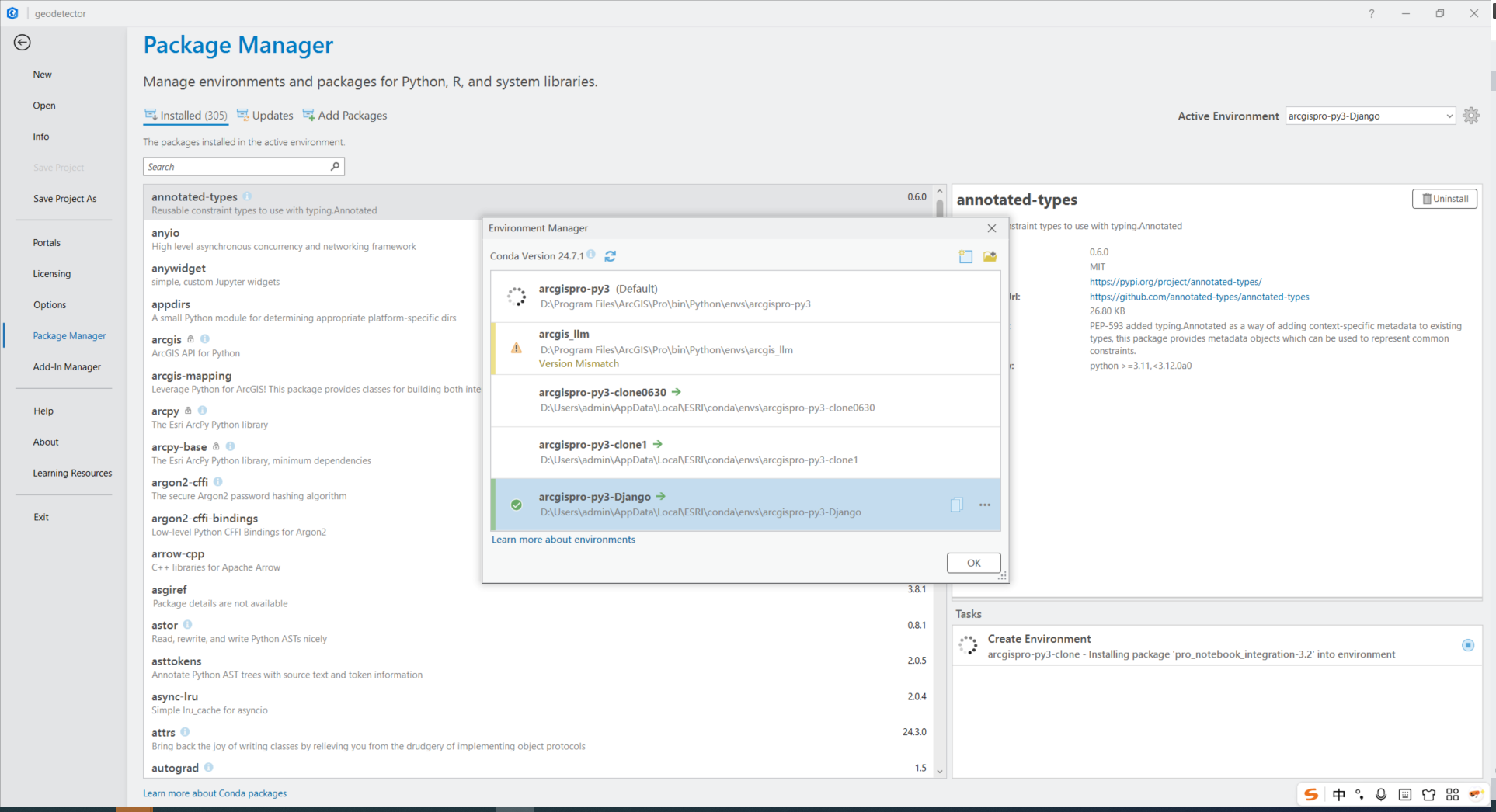Open arcgispro-py3-clone1 location arrow
Image resolution: width=1496 pixels, height=812 pixels.
click(x=657, y=444)
